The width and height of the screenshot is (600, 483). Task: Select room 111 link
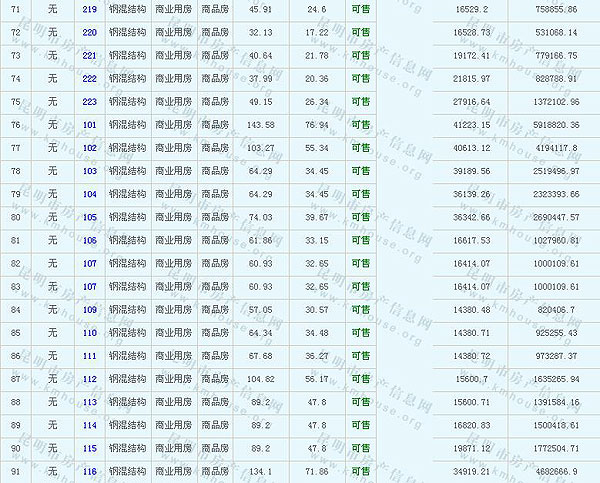point(90,355)
